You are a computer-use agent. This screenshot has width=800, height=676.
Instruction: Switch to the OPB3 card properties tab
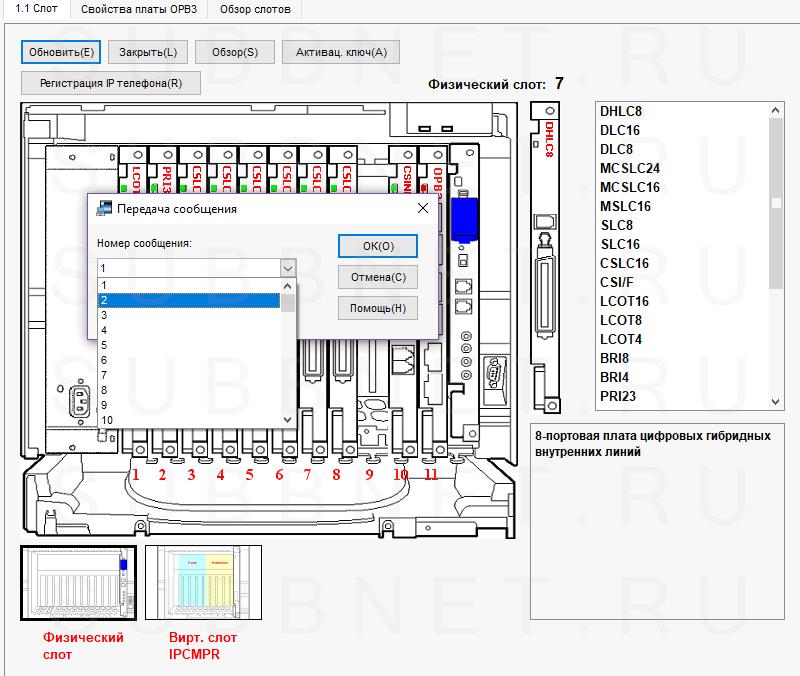pyautogui.click(x=138, y=9)
